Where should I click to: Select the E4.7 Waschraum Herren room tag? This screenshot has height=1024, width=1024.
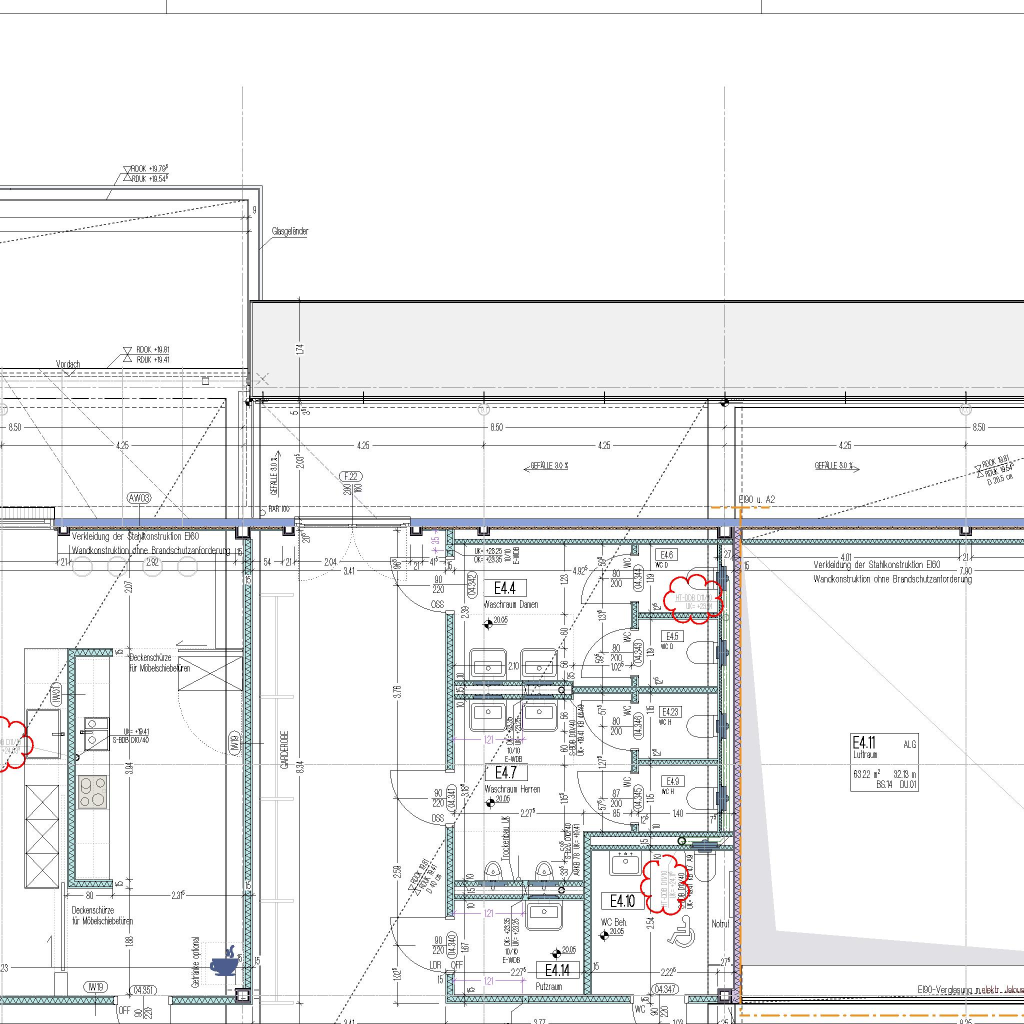tap(505, 773)
